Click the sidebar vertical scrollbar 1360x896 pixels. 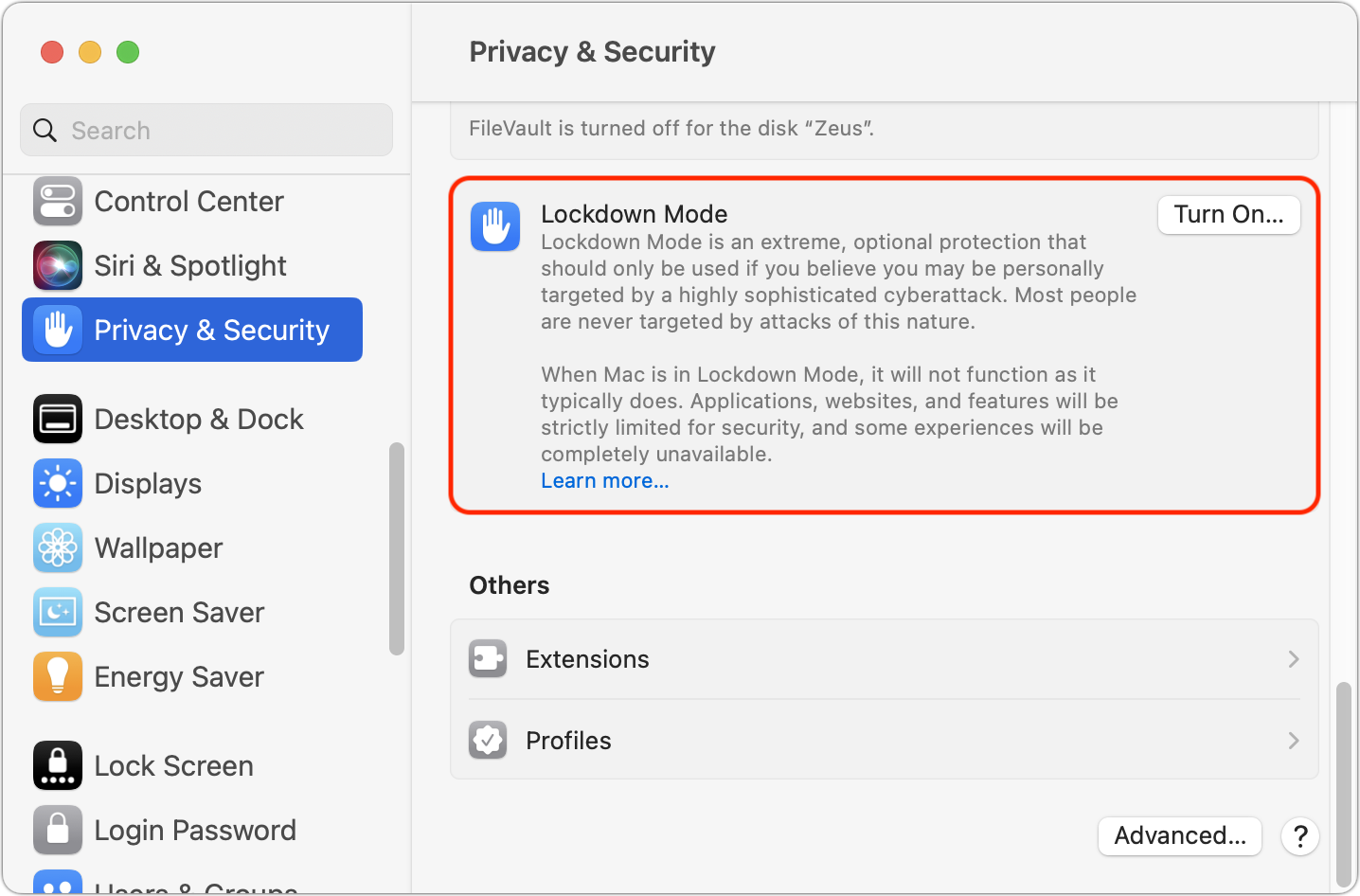click(x=397, y=549)
